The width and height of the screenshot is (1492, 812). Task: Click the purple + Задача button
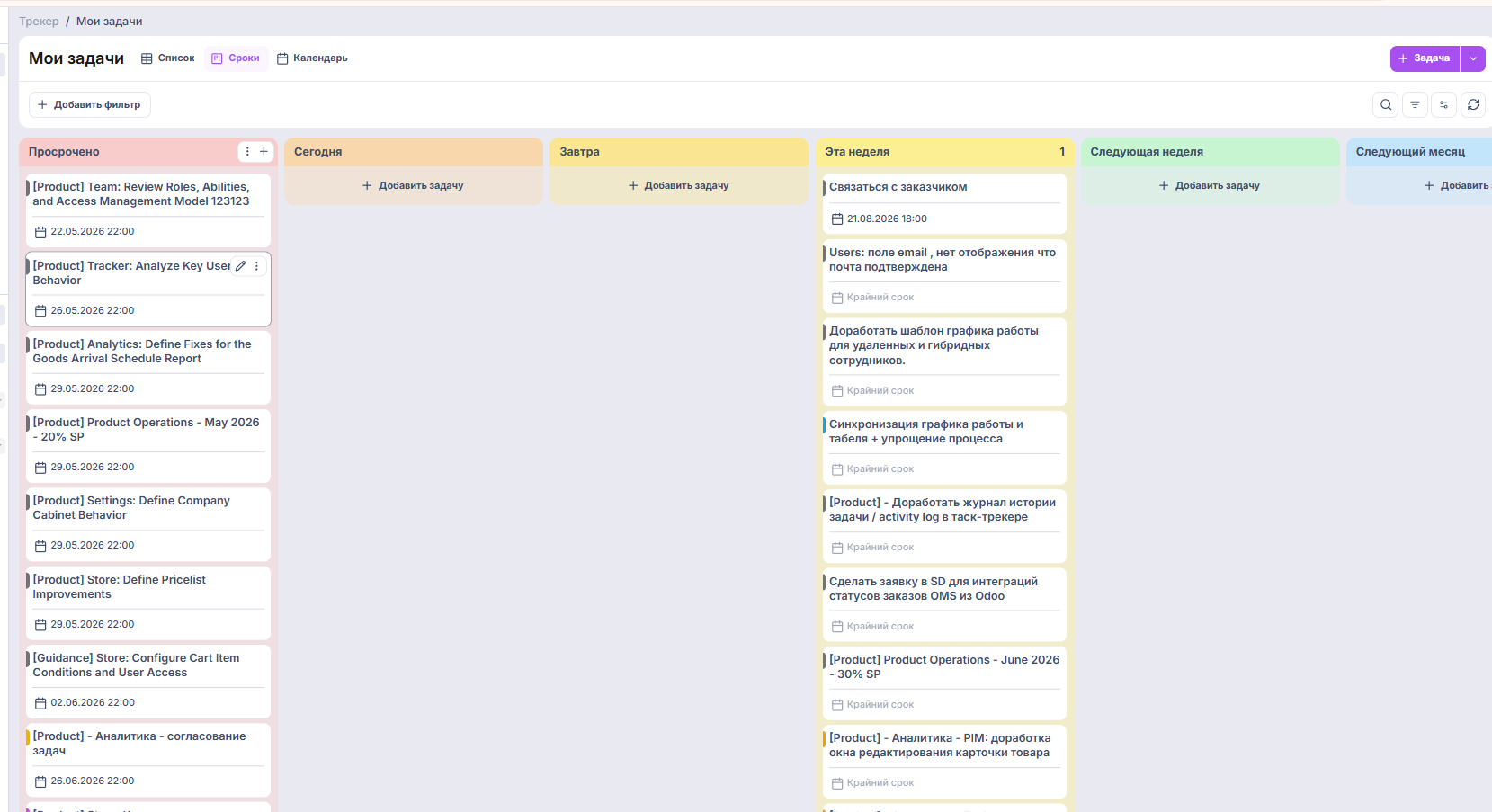pyautogui.click(x=1425, y=58)
